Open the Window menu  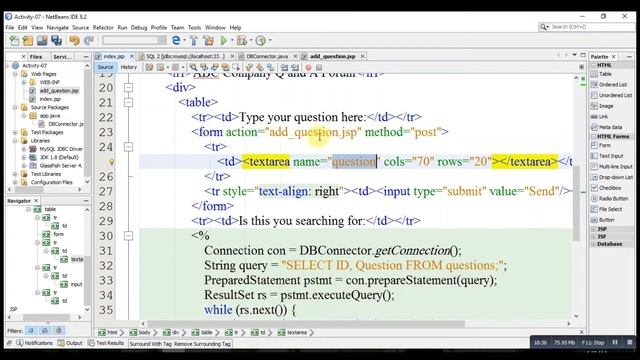pos(215,27)
